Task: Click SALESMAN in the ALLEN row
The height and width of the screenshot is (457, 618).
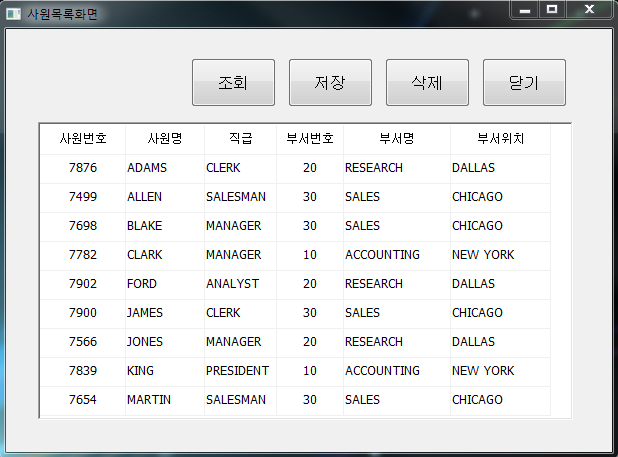Action: 240,197
